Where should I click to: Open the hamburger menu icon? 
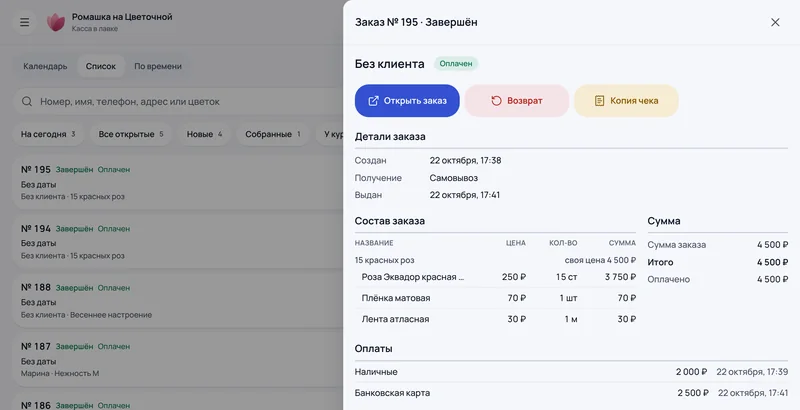(x=24, y=22)
